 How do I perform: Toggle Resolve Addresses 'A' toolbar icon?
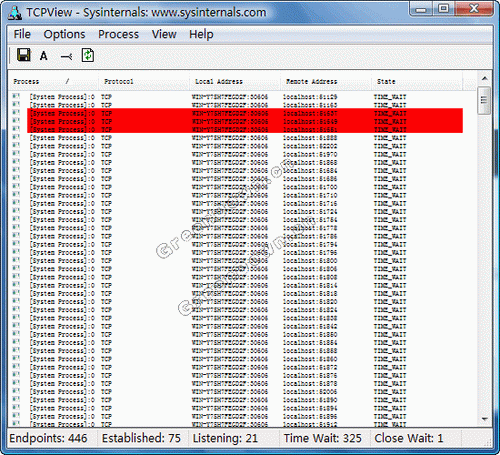[44, 56]
